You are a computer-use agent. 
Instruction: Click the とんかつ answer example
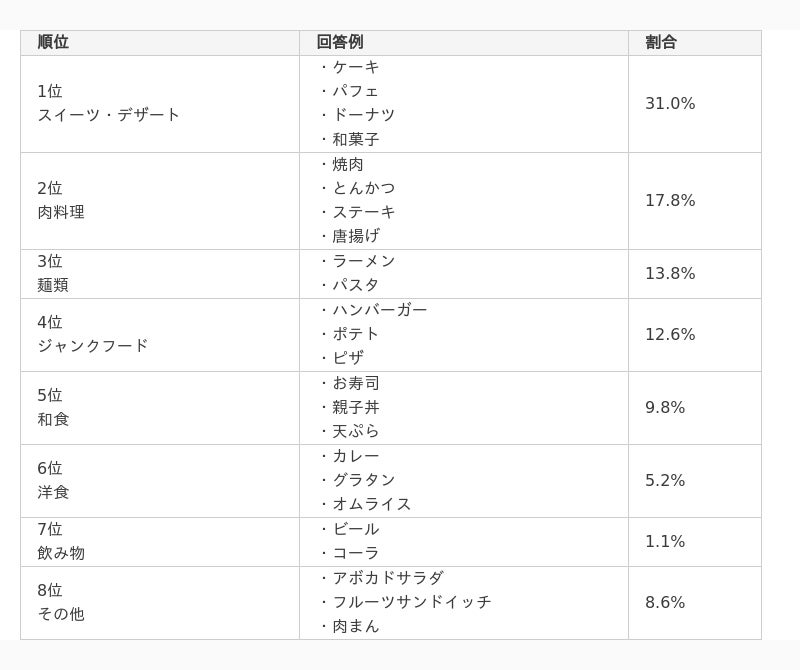pyautogui.click(x=364, y=188)
